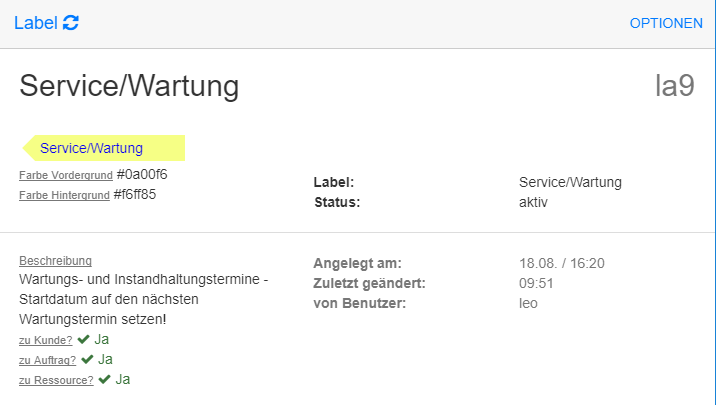This screenshot has width=716, height=405.
Task: Select the Farbe Hintergrund field label
Action: 64,196
